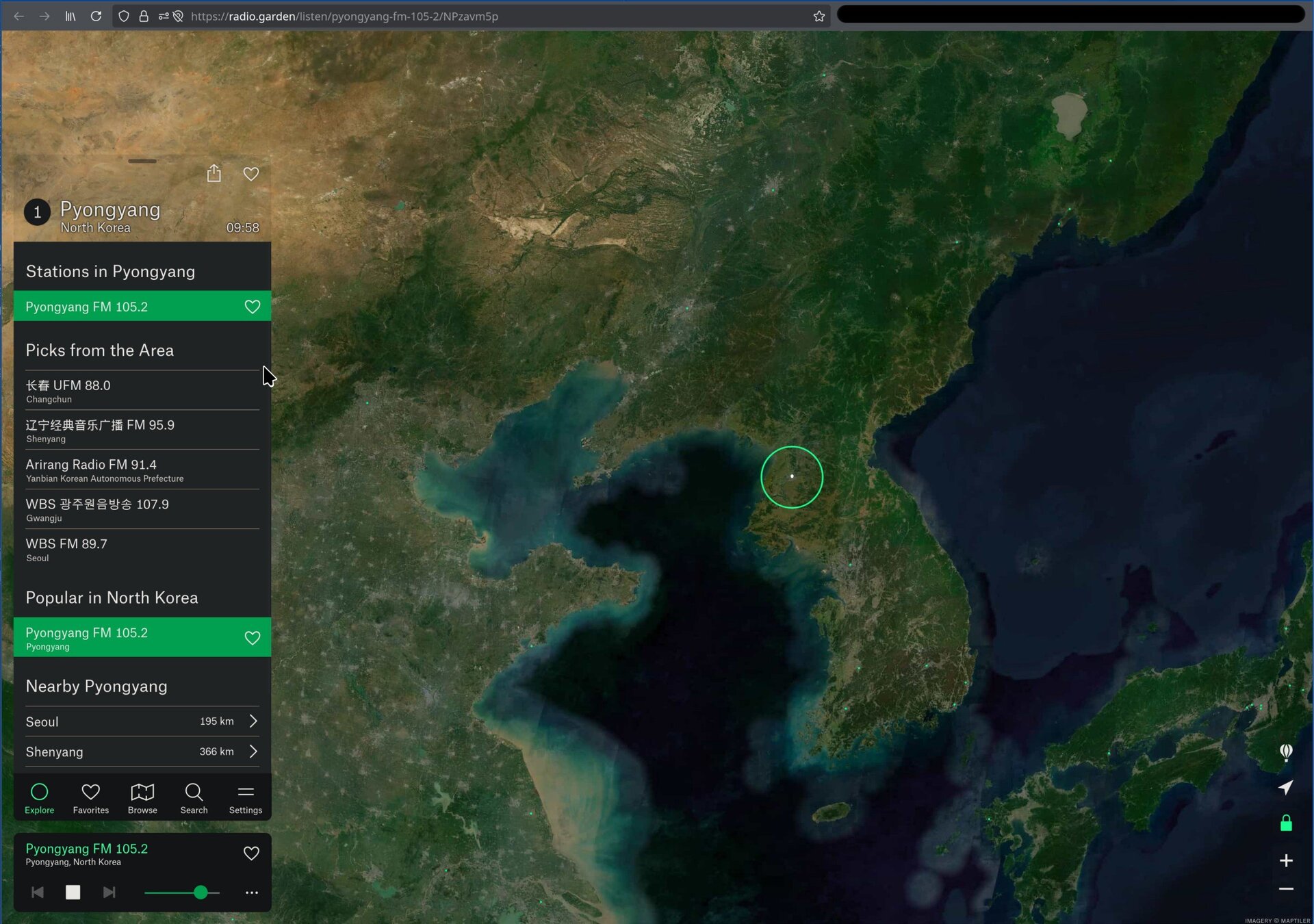Click the share icon above Pyongyang title
1314x924 pixels.
pyautogui.click(x=214, y=174)
